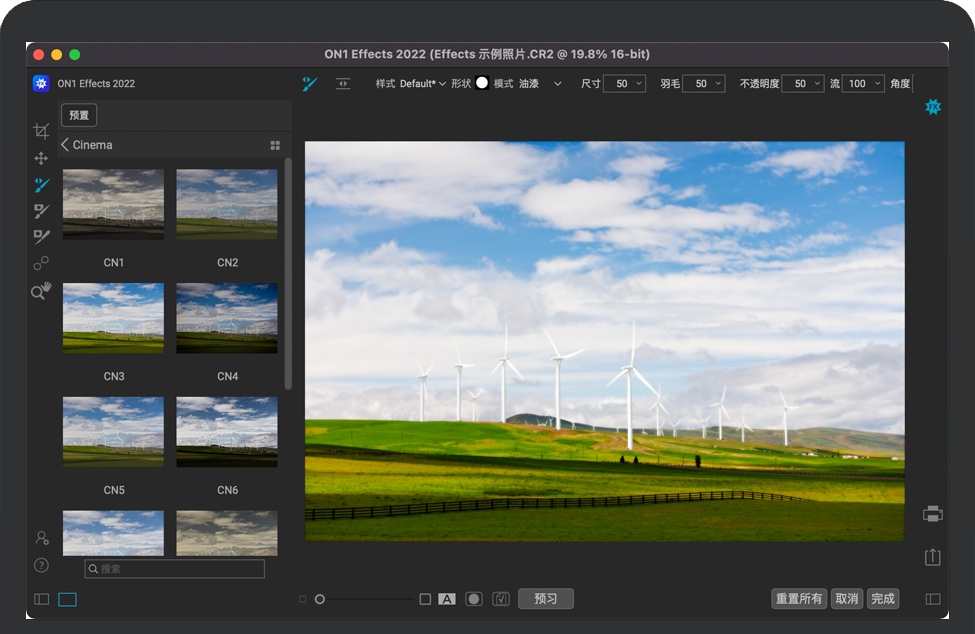Image resolution: width=975 pixels, height=634 pixels.
Task: Select the Masking Brush tool
Action: pos(41,185)
